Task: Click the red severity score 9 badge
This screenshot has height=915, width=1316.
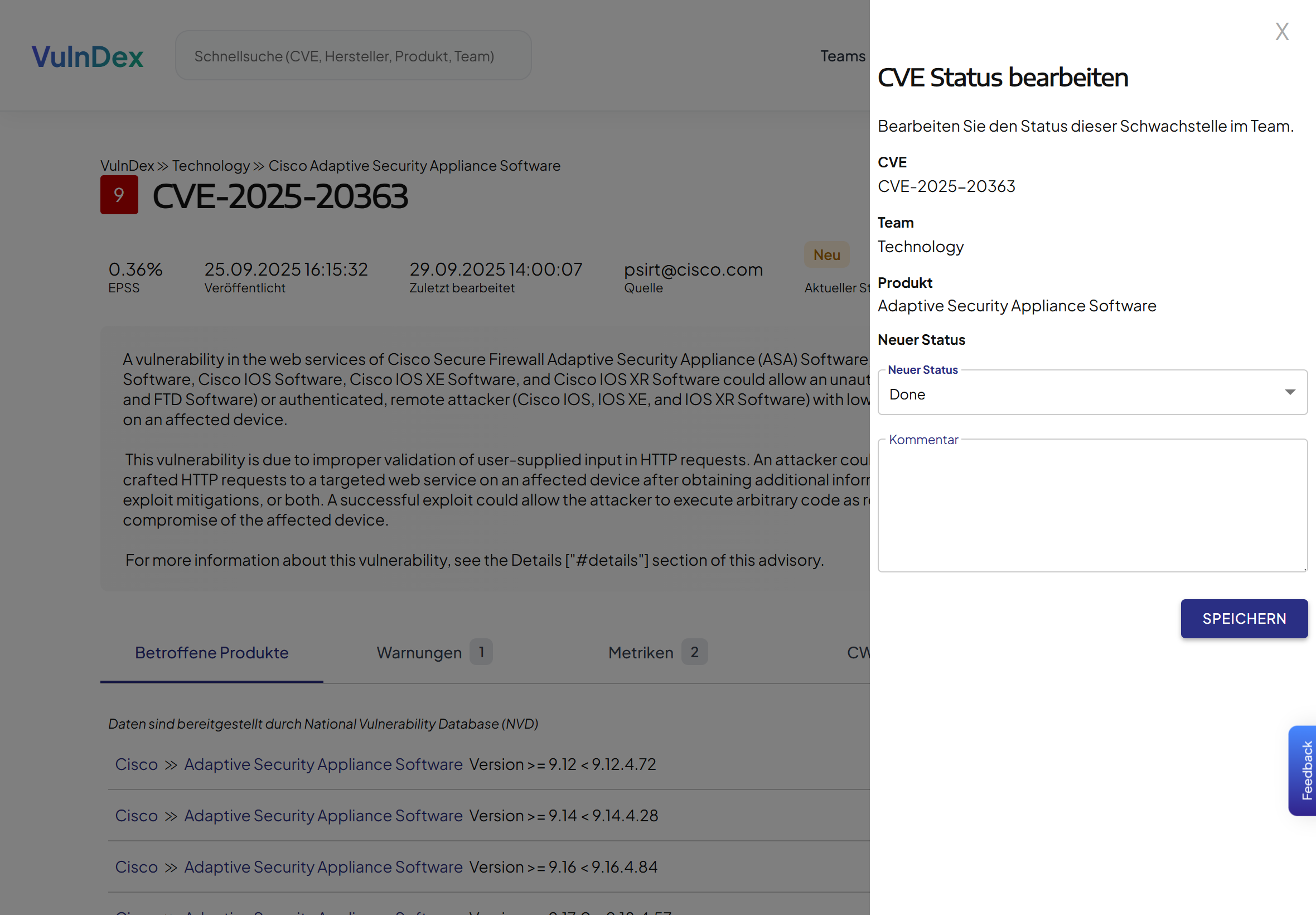Action: tap(119, 195)
